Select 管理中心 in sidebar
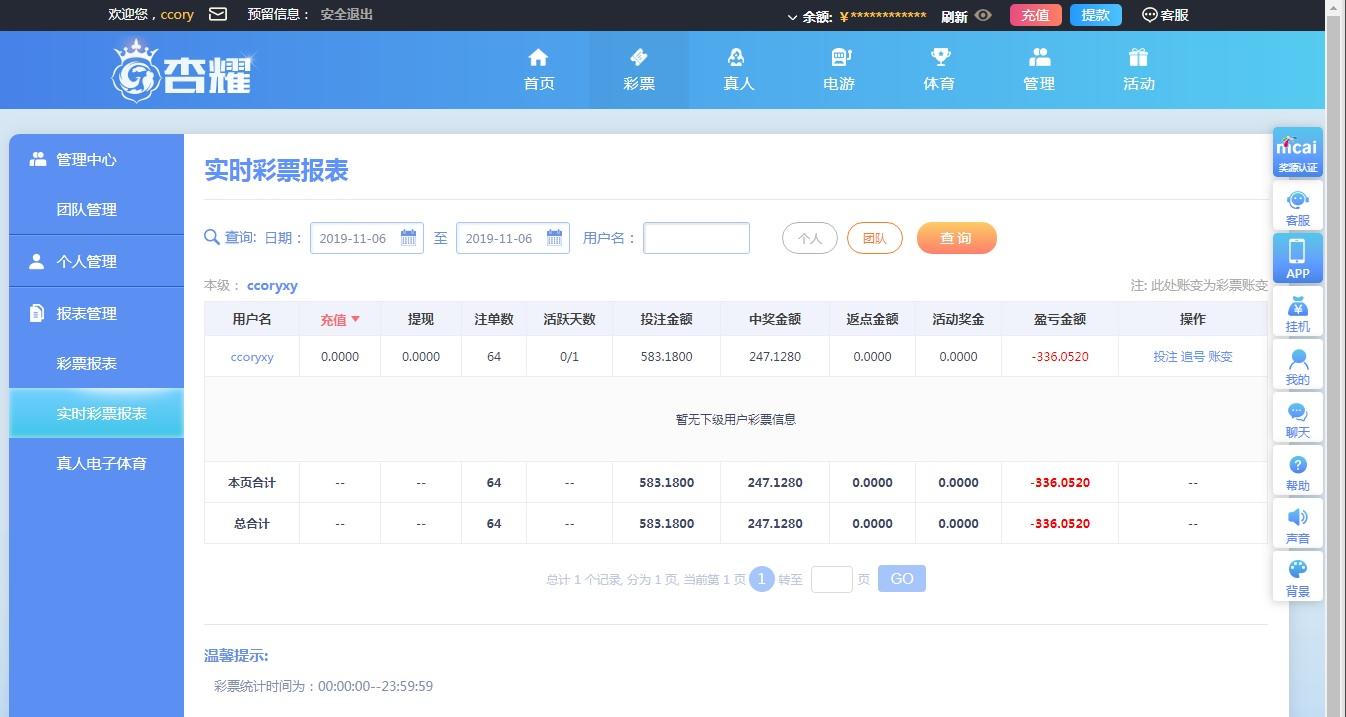 tap(97, 159)
